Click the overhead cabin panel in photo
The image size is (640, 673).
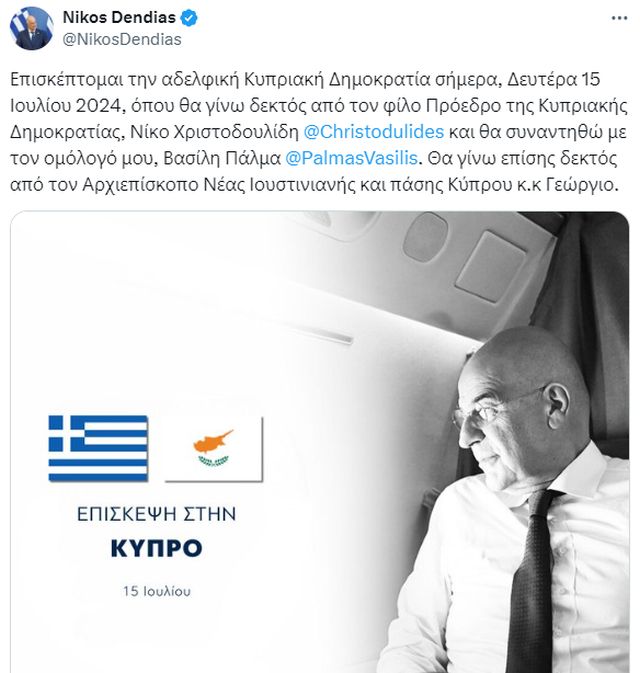coord(491,266)
